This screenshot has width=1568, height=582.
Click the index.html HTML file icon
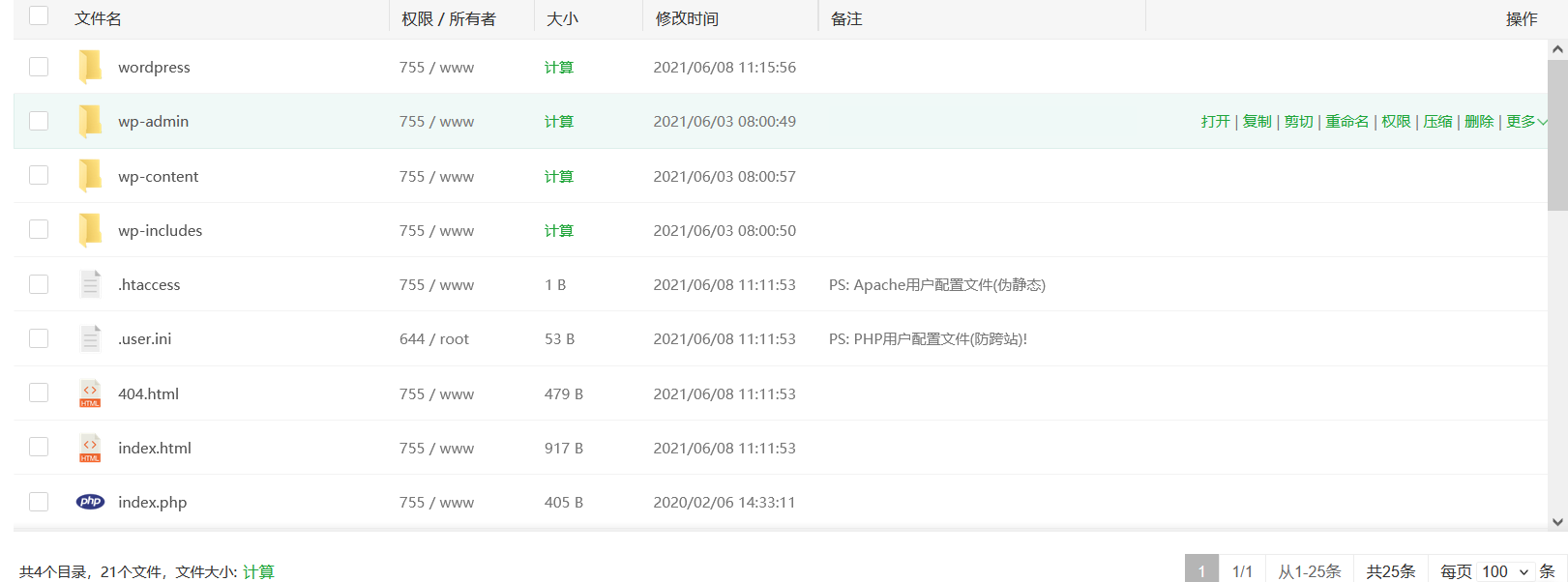coord(90,448)
